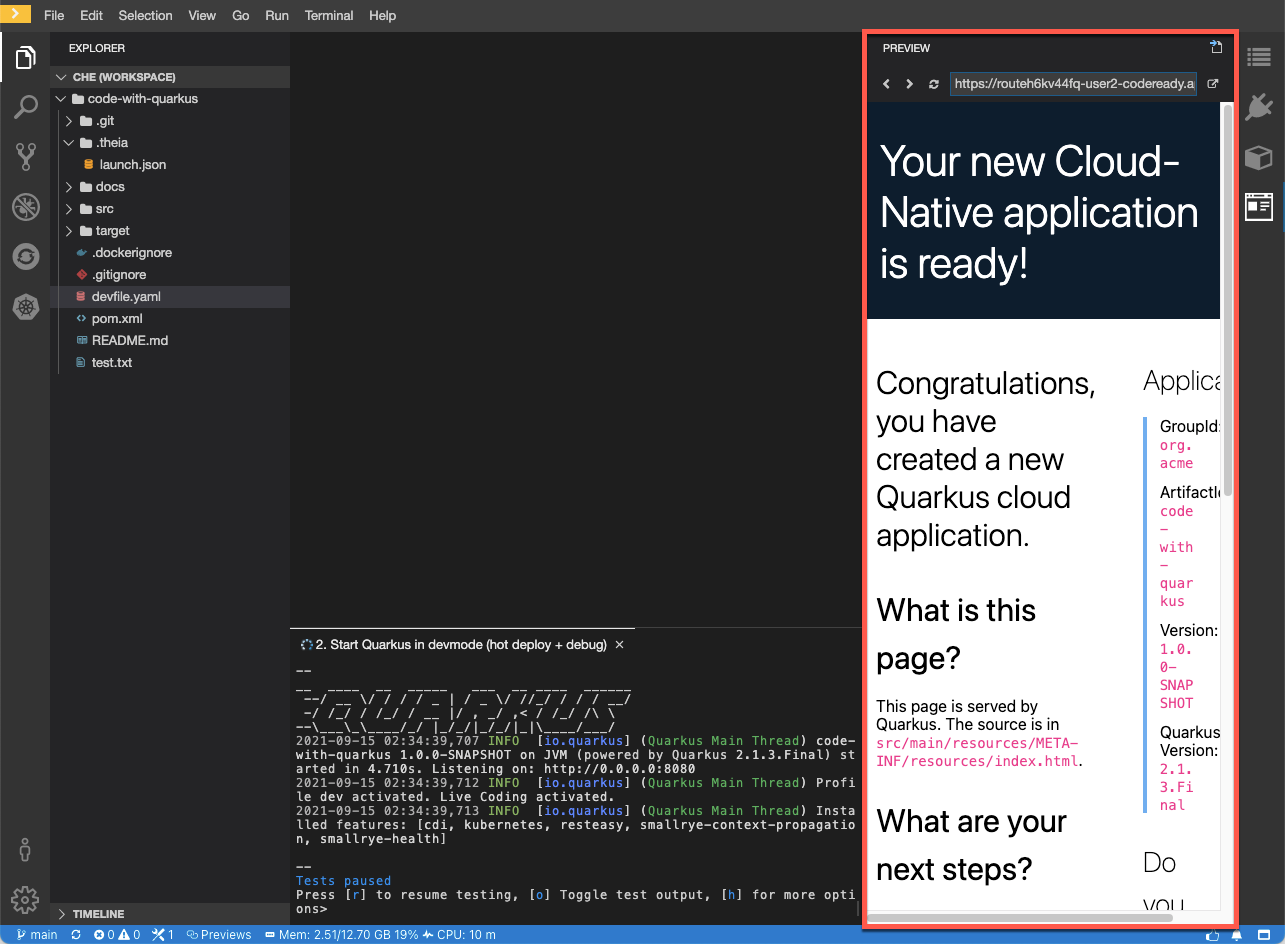Click the feedback thumbs icon in status bar

(x=1214, y=935)
